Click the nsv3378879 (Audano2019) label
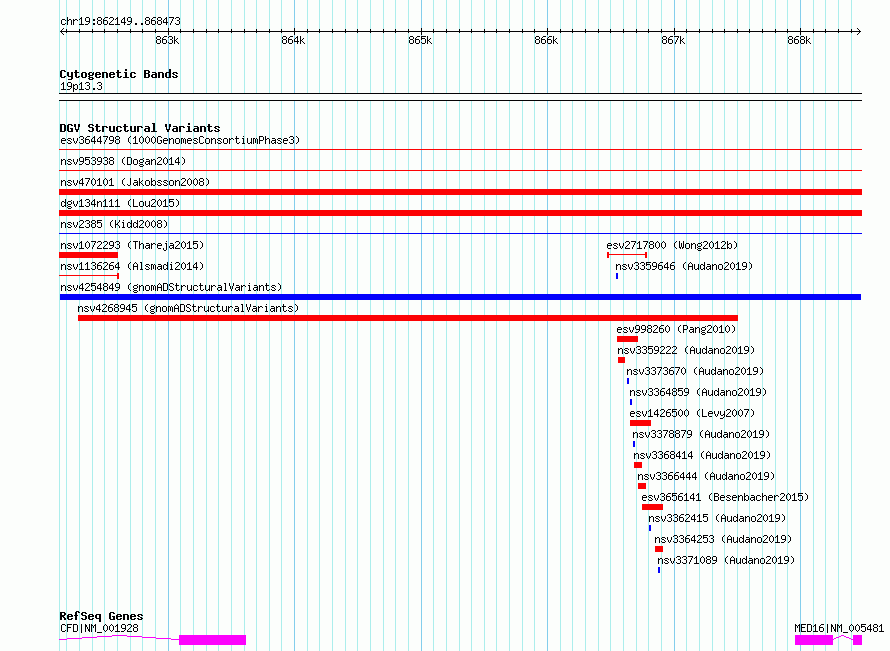 coord(701,434)
